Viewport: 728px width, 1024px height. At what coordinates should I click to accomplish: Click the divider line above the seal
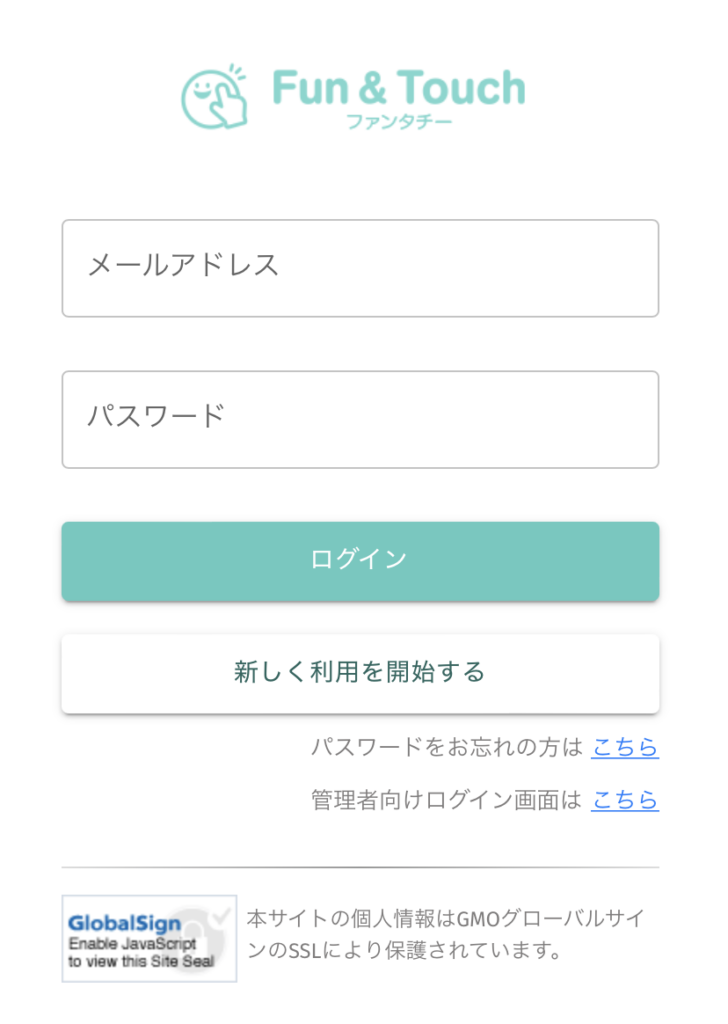[360, 867]
